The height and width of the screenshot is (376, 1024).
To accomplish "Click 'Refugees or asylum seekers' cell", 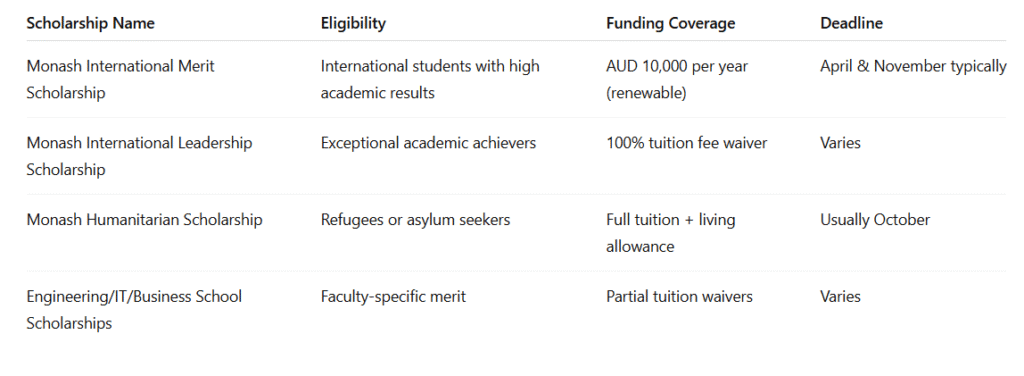I will pyautogui.click(x=415, y=220).
